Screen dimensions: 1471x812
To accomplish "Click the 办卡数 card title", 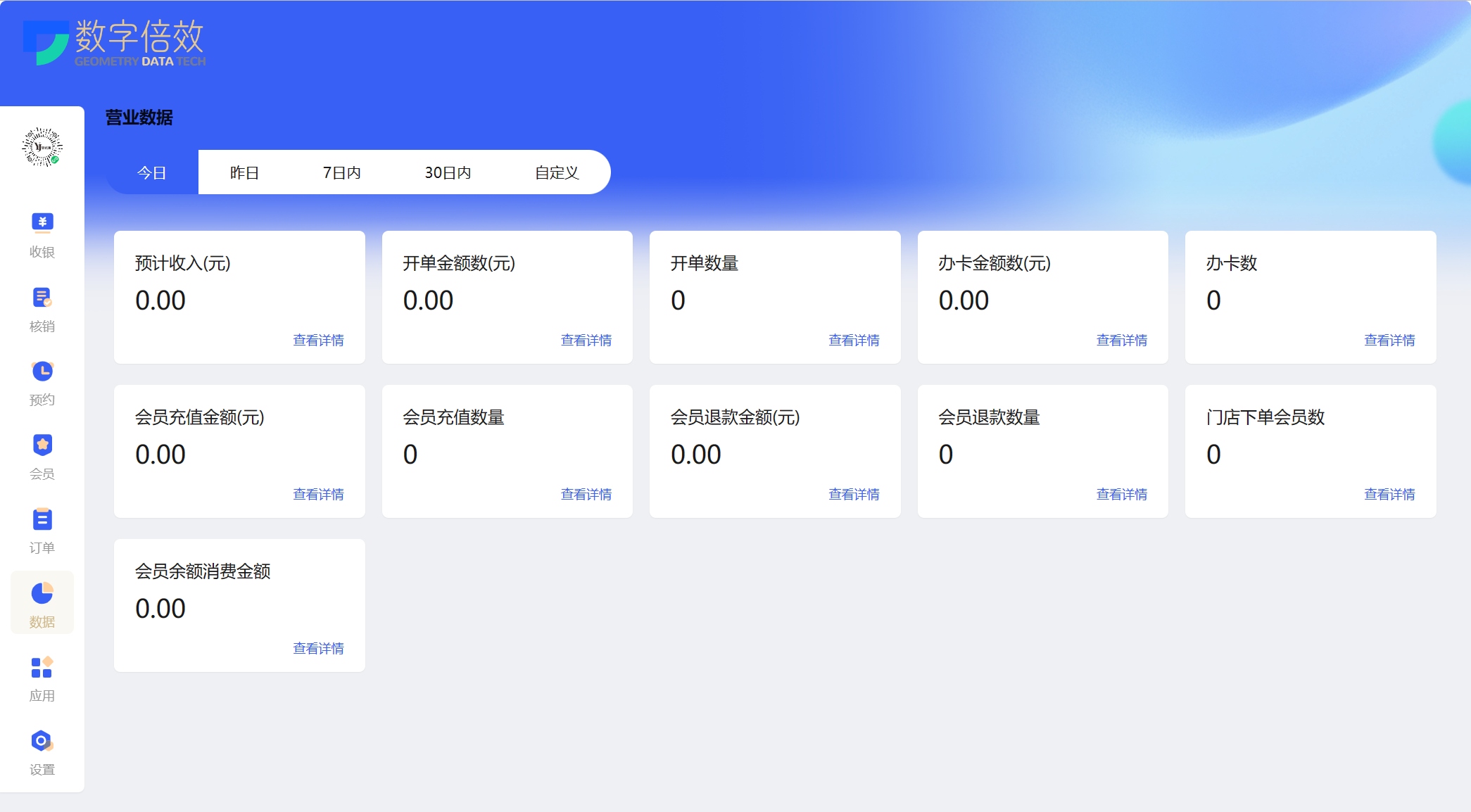I will 1232,263.
